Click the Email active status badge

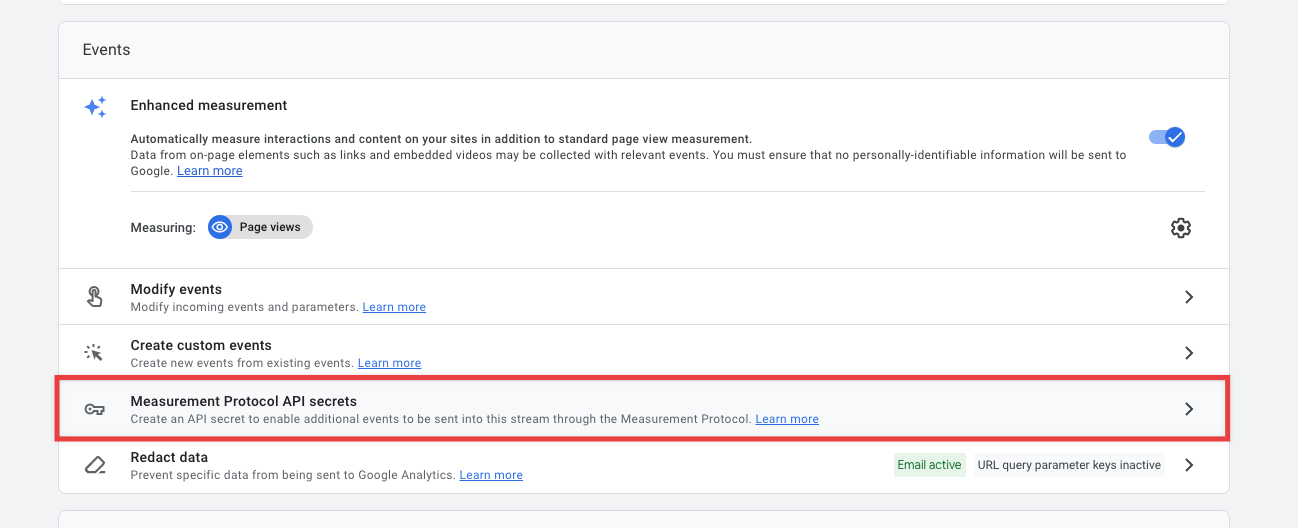click(x=929, y=465)
